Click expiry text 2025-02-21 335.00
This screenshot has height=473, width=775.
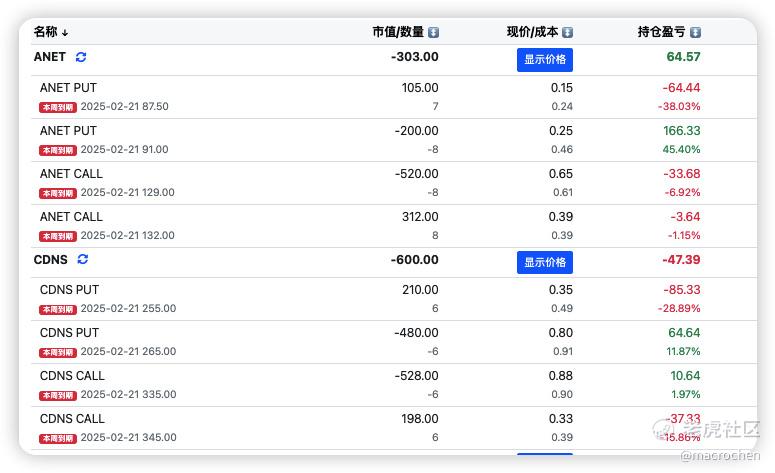tap(129, 394)
